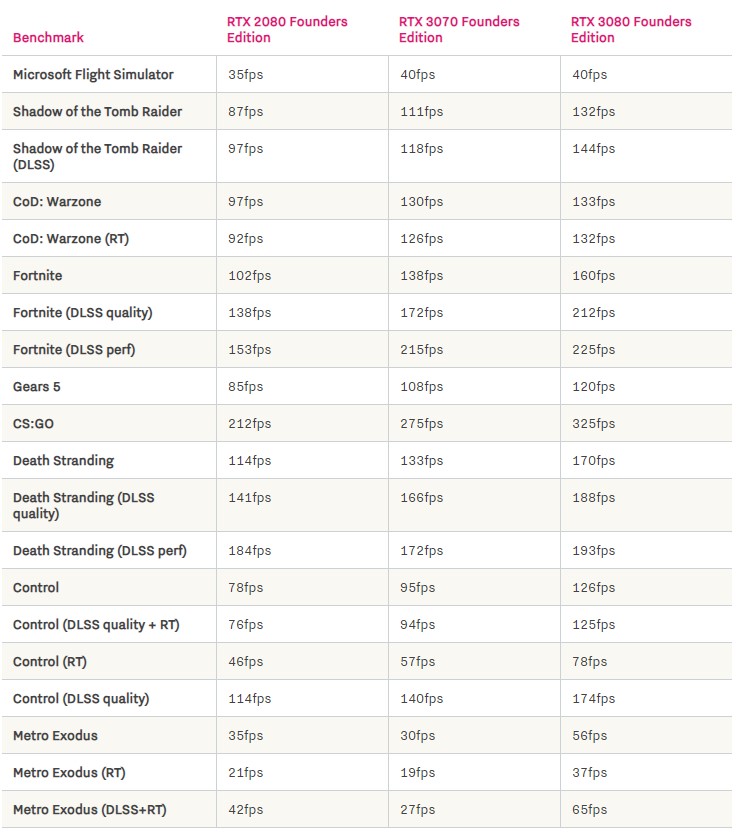Select the Metro Exodus (RT) row label

pos(69,773)
